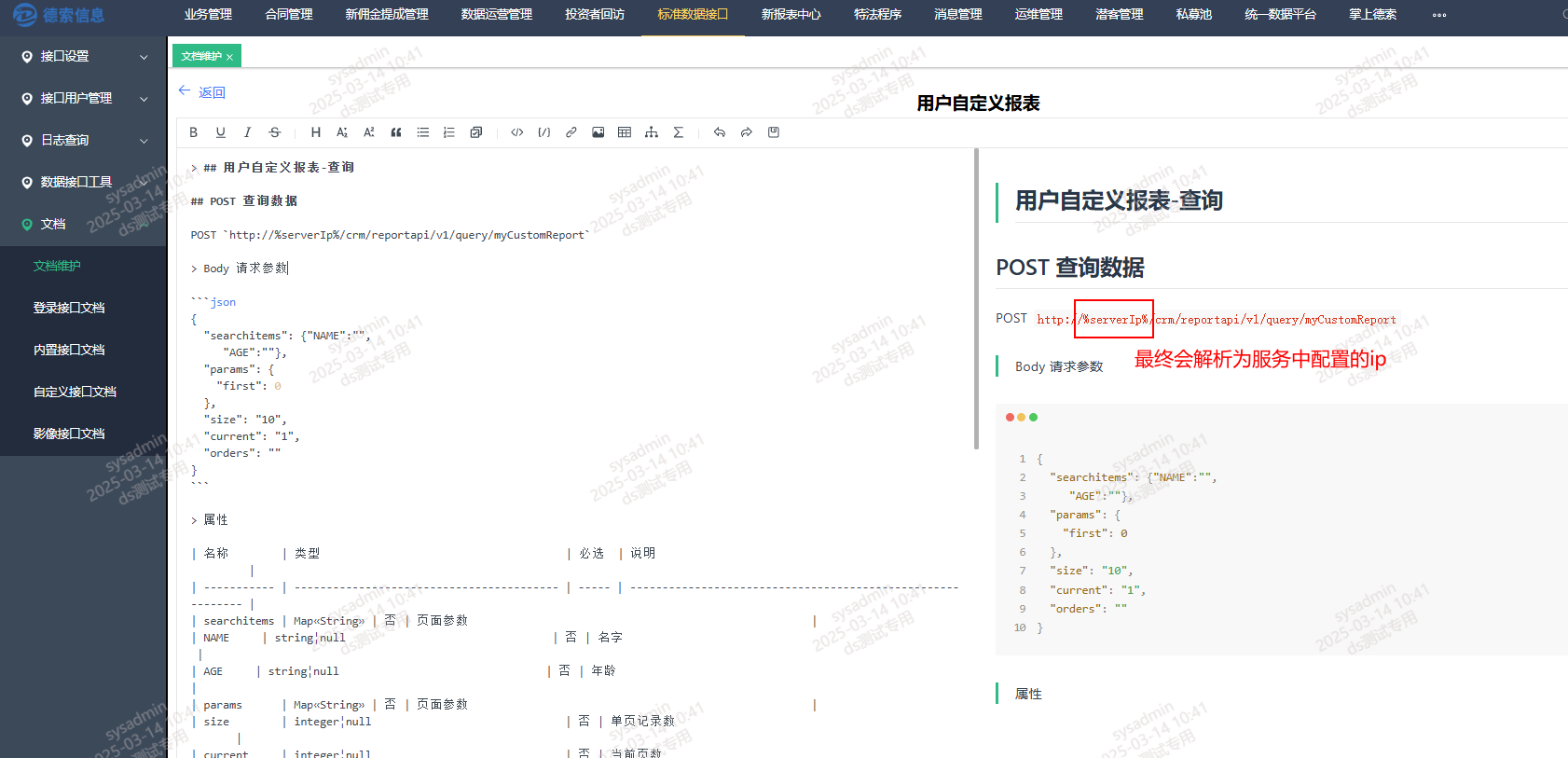Screen dimensions: 1568x758
Task: Place cursor after 'Body 请求参数' in editor
Action: coord(289,269)
